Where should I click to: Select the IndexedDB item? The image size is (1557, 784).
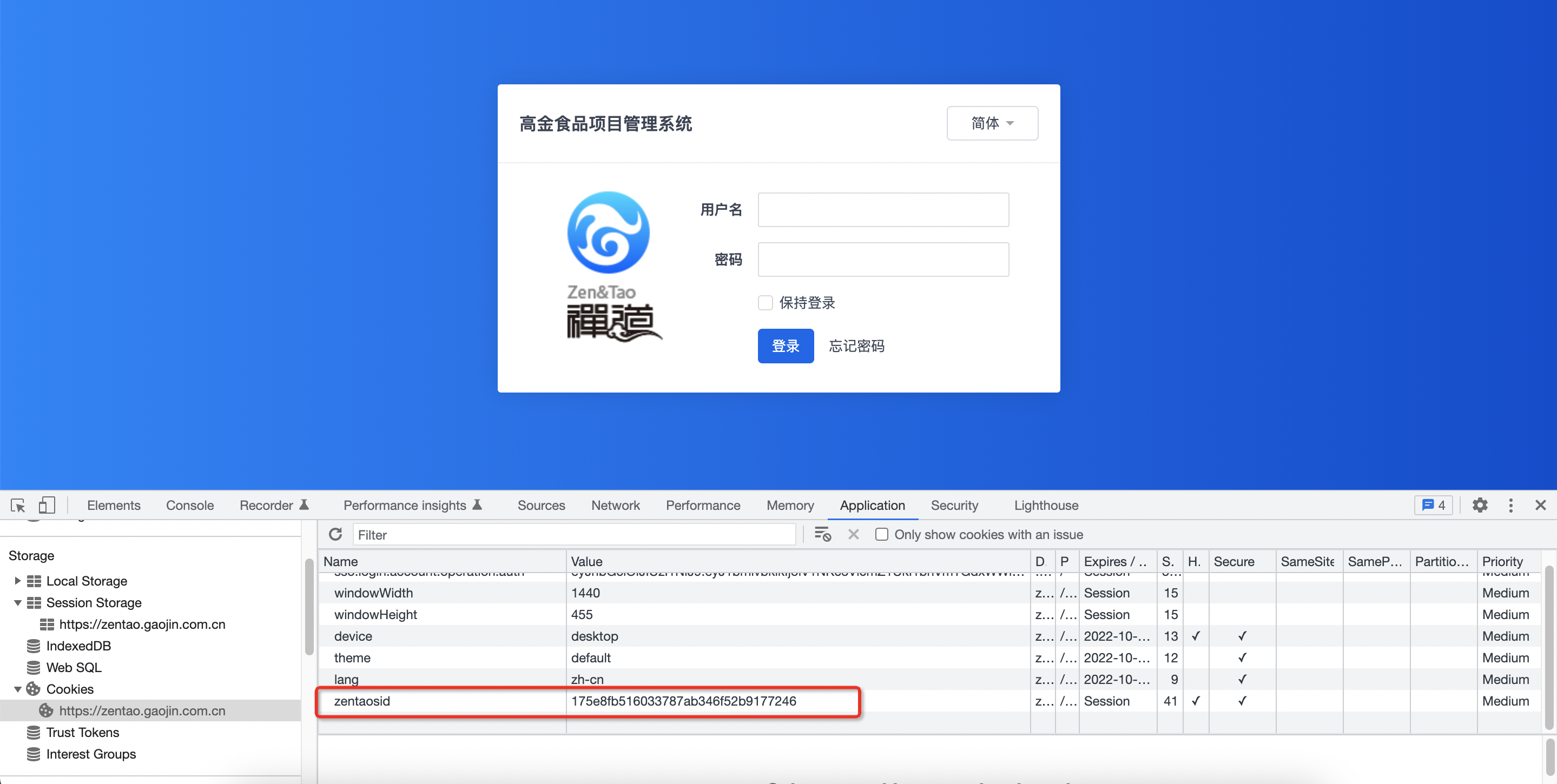coord(78,646)
